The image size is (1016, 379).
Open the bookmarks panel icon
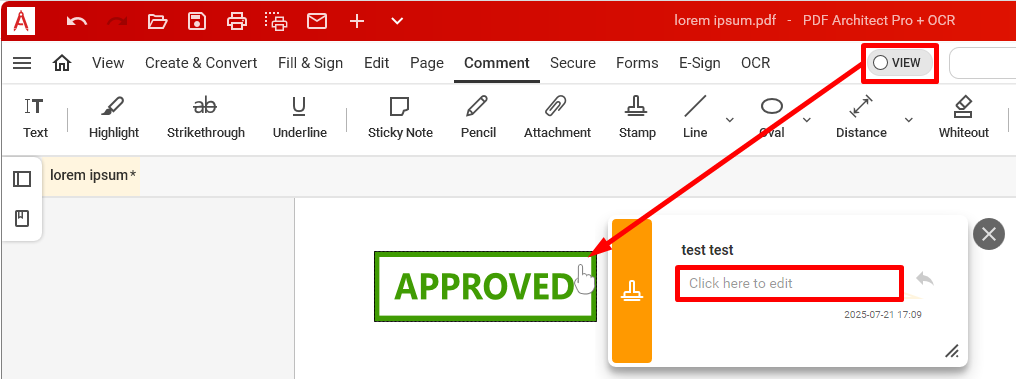click(x=22, y=218)
